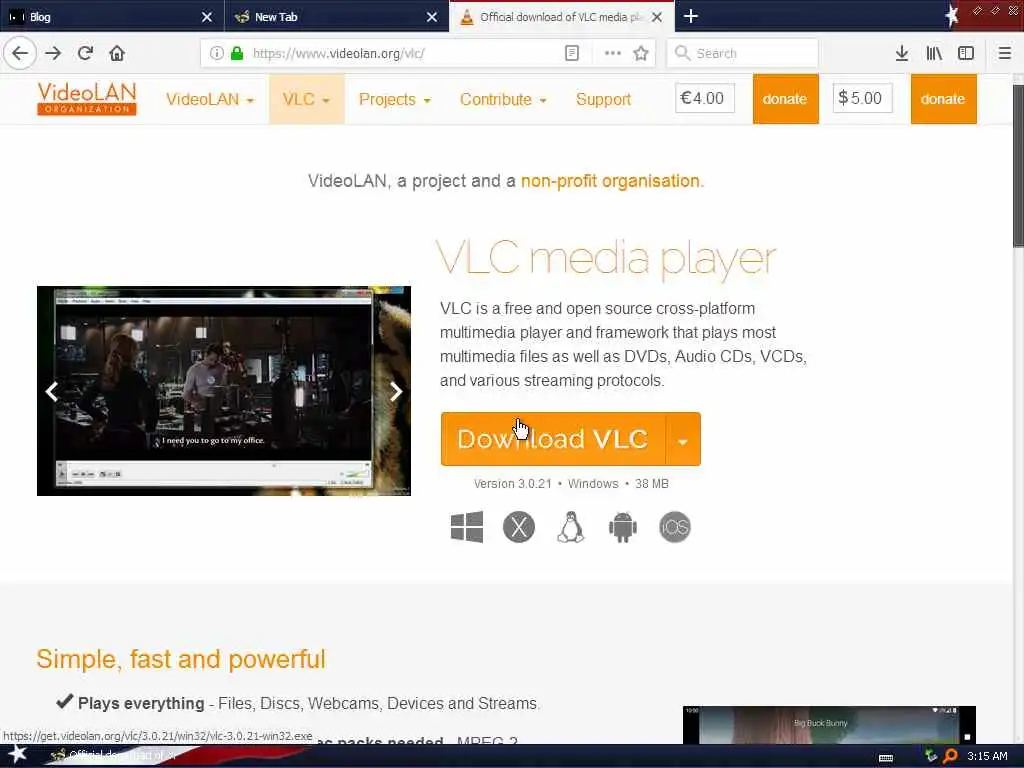Viewport: 1024px width, 768px height.
Task: Open the keyboard icon in system tray
Action: point(886,758)
